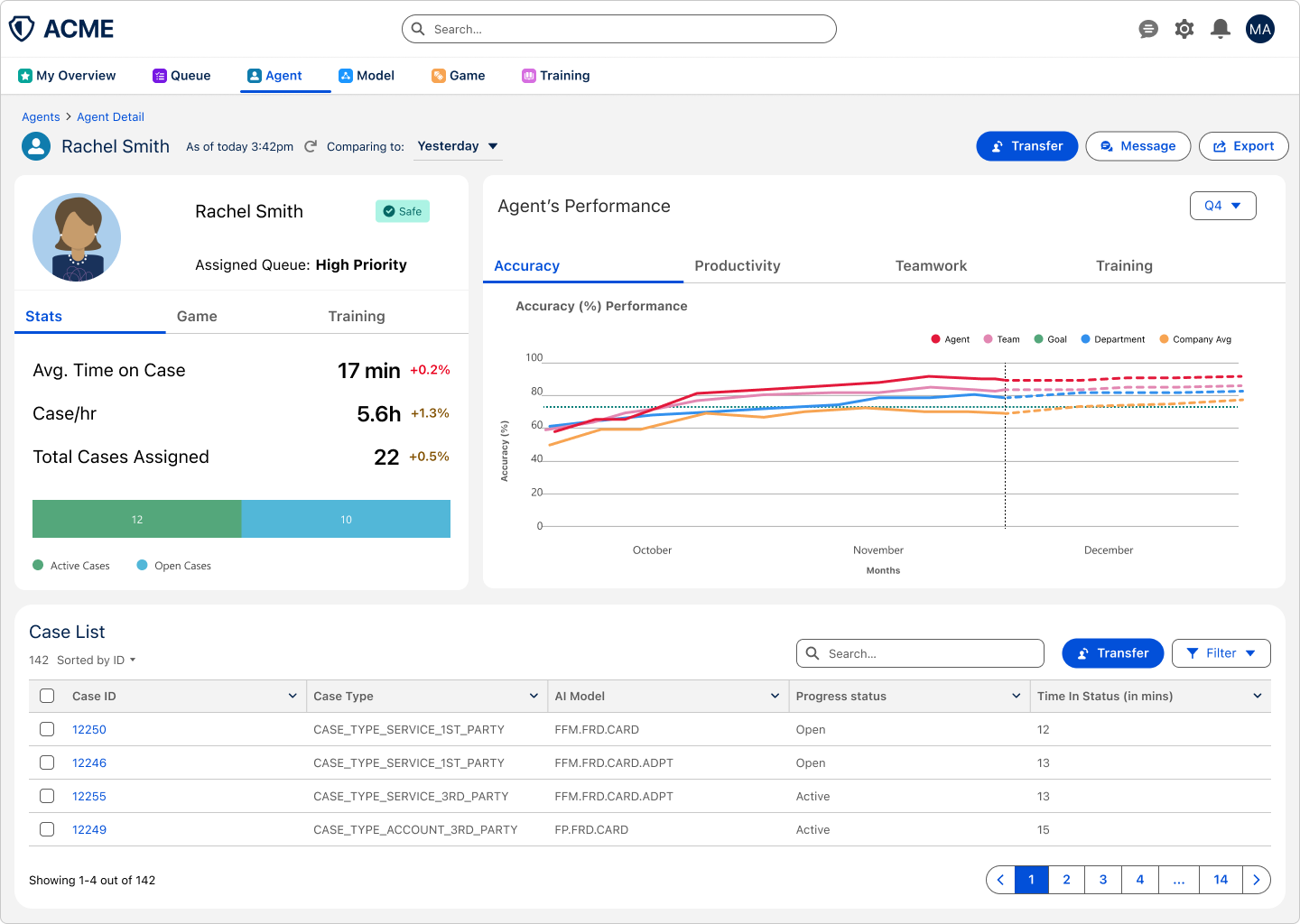Expand AI Model column chevron
Viewport: 1300px width, 924px height.
pos(775,696)
